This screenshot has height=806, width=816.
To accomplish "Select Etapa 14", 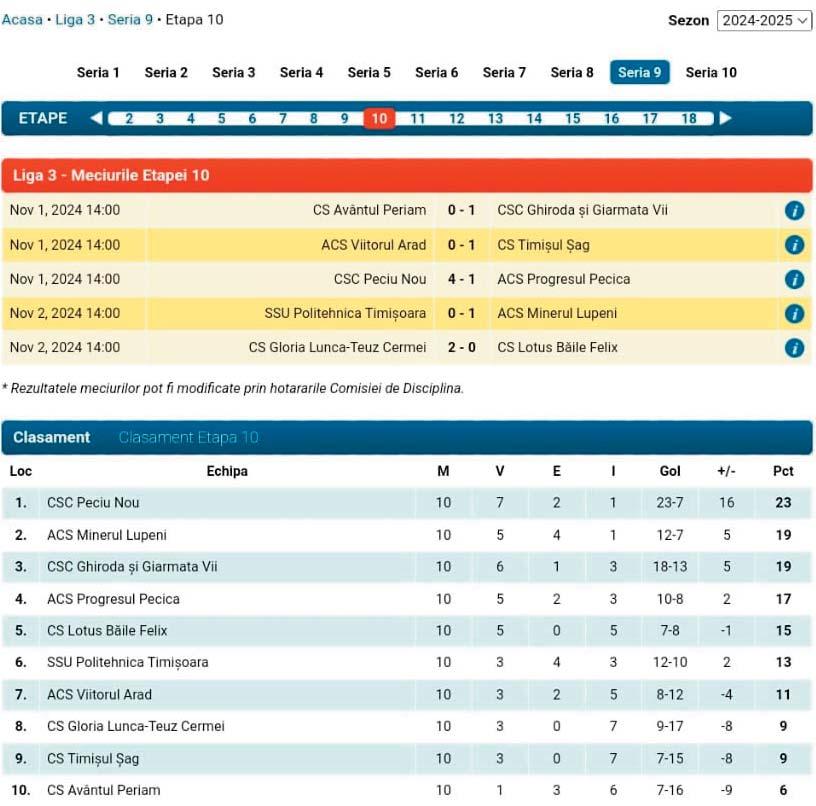I will pyautogui.click(x=534, y=119).
